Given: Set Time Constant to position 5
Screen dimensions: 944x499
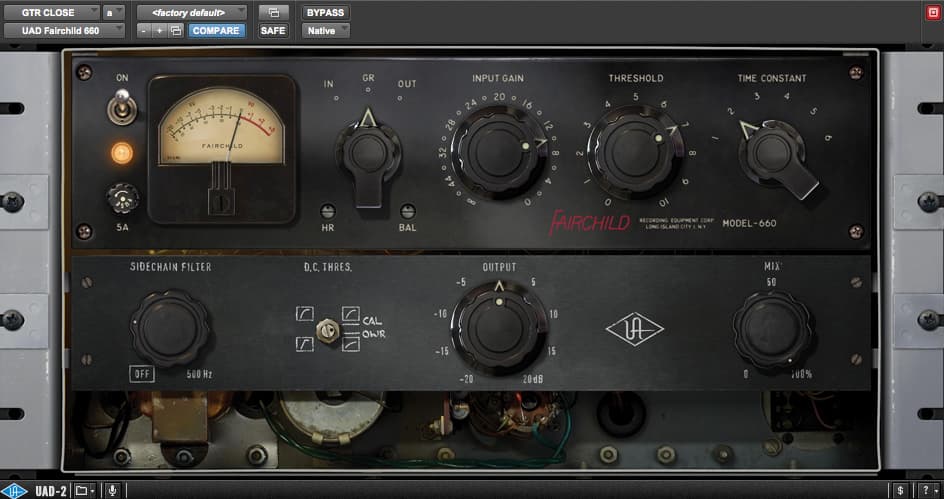Looking at the screenshot, I should 814,111.
